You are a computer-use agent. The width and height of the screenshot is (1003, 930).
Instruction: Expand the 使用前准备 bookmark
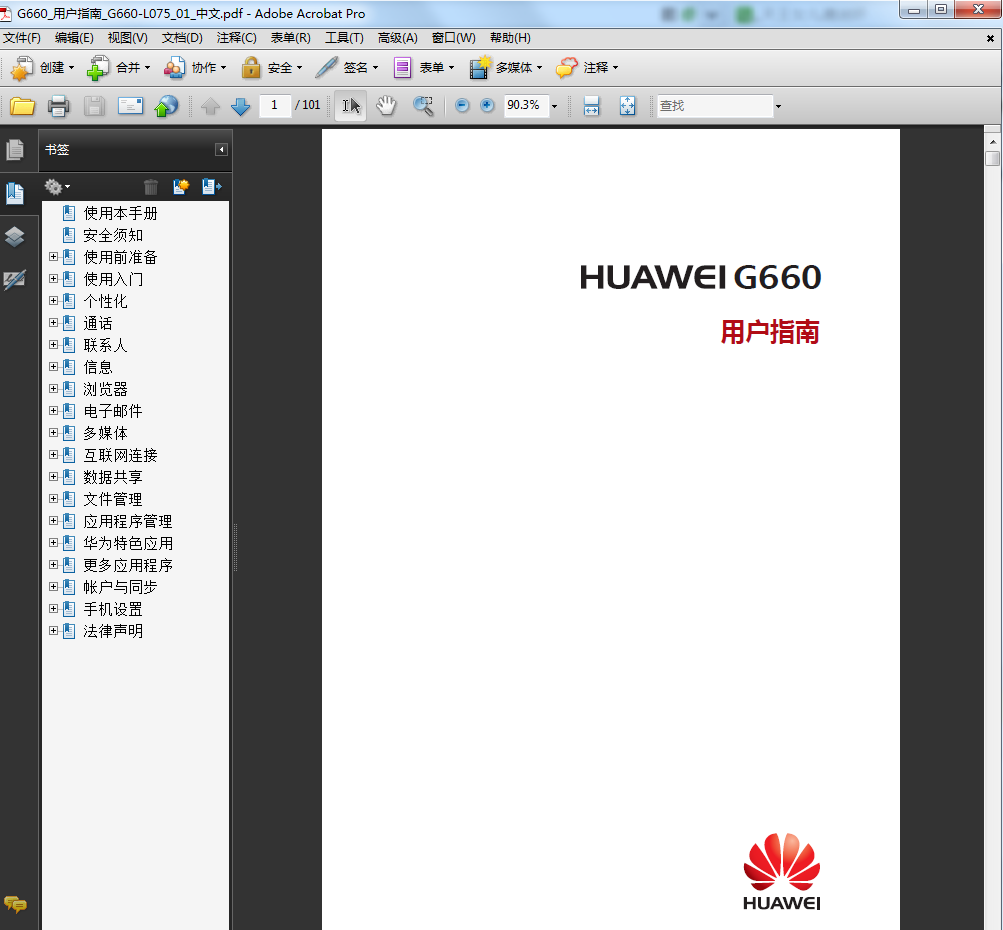[54, 257]
